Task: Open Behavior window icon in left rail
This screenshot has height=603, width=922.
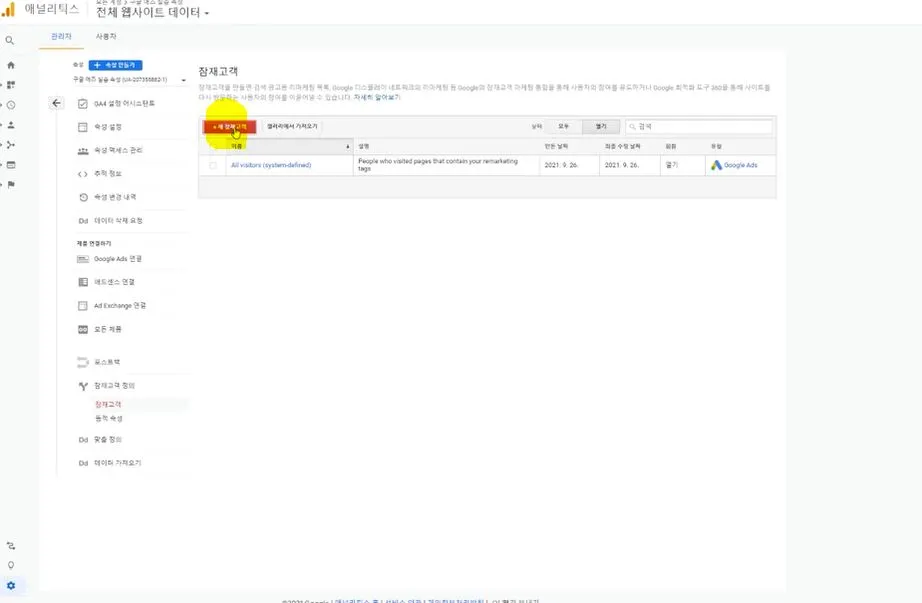Action: [x=11, y=165]
